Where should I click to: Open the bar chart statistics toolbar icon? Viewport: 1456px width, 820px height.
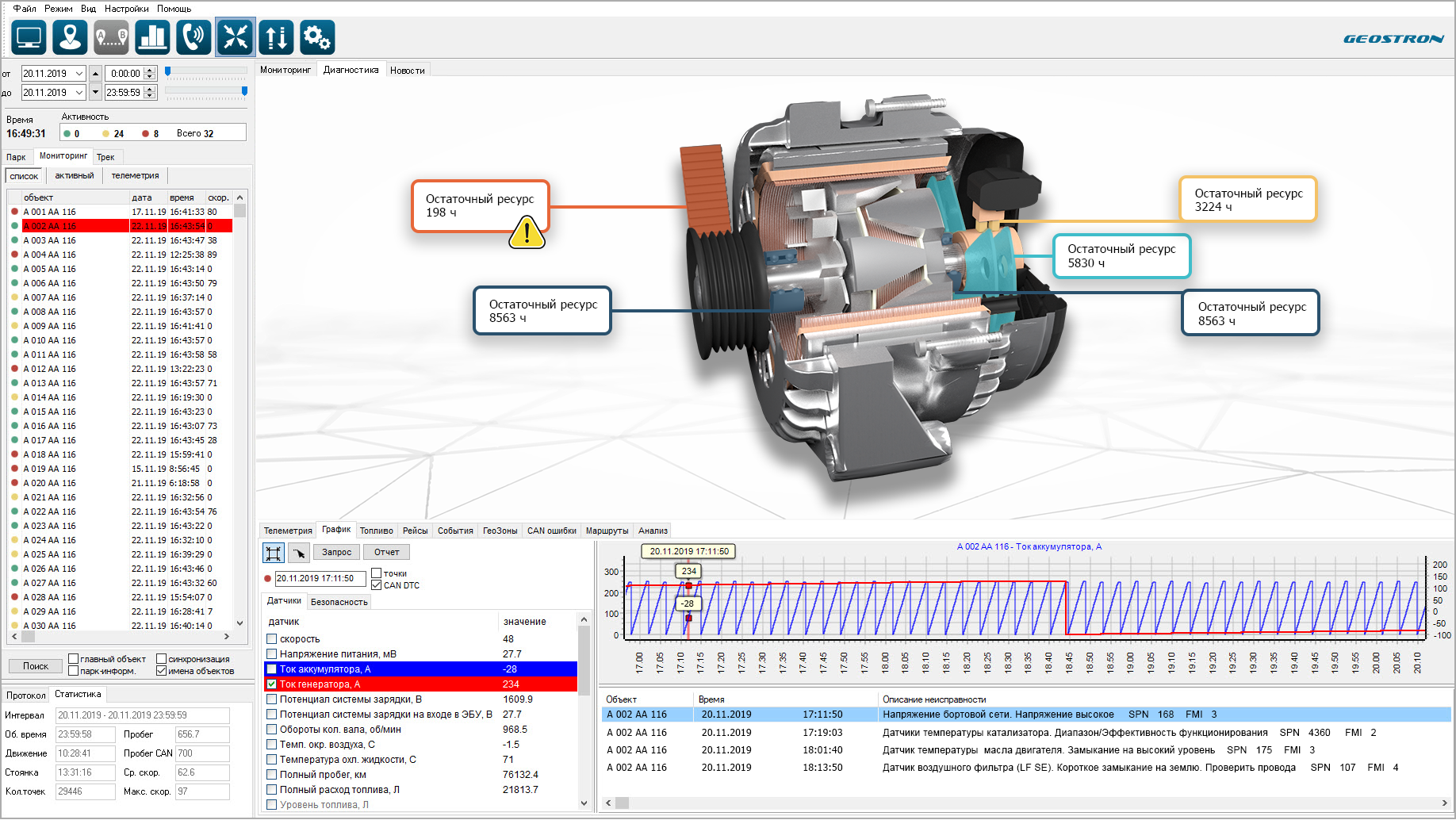click(x=152, y=37)
